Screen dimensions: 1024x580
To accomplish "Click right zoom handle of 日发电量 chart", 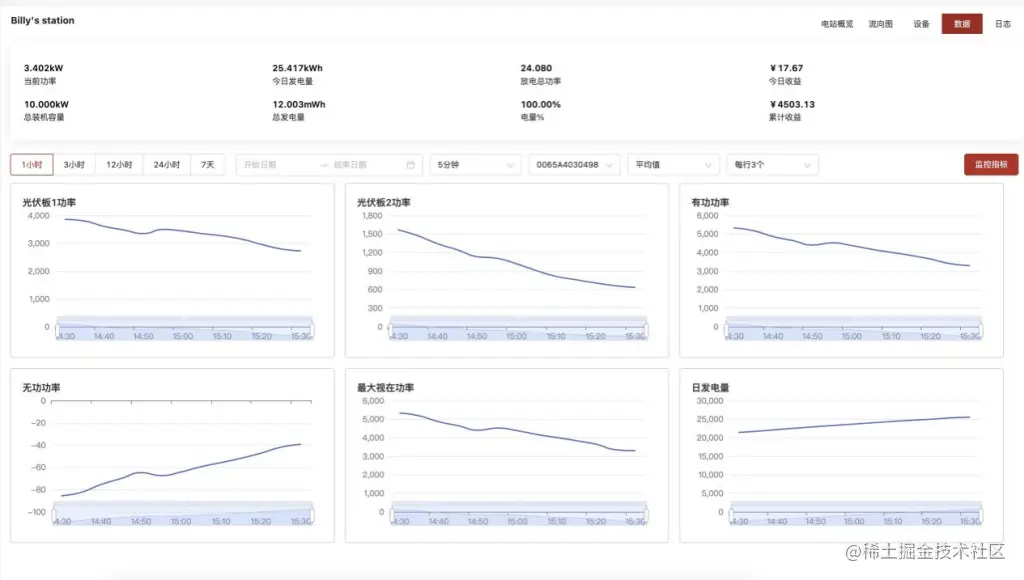I will point(980,516).
